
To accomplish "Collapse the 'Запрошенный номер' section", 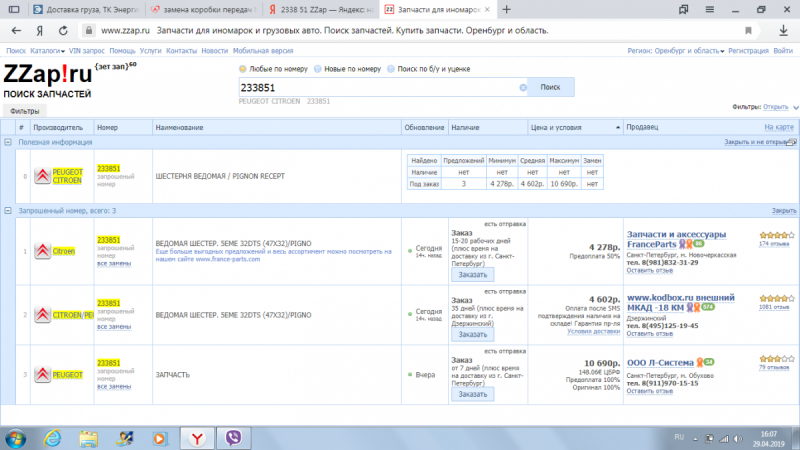I will coord(9,211).
